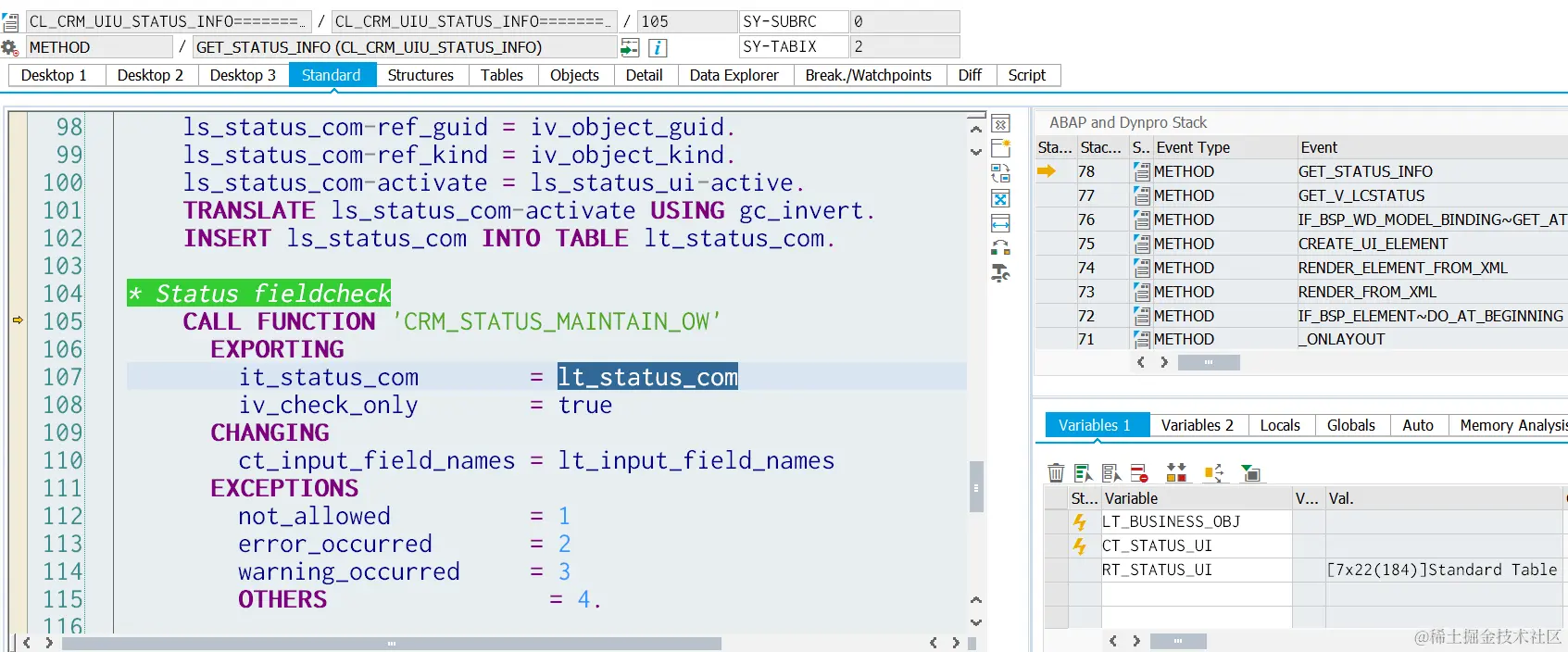This screenshot has height=652, width=1568.
Task: Maximize the source code tool full screen
Action: pyautogui.click(x=1000, y=198)
